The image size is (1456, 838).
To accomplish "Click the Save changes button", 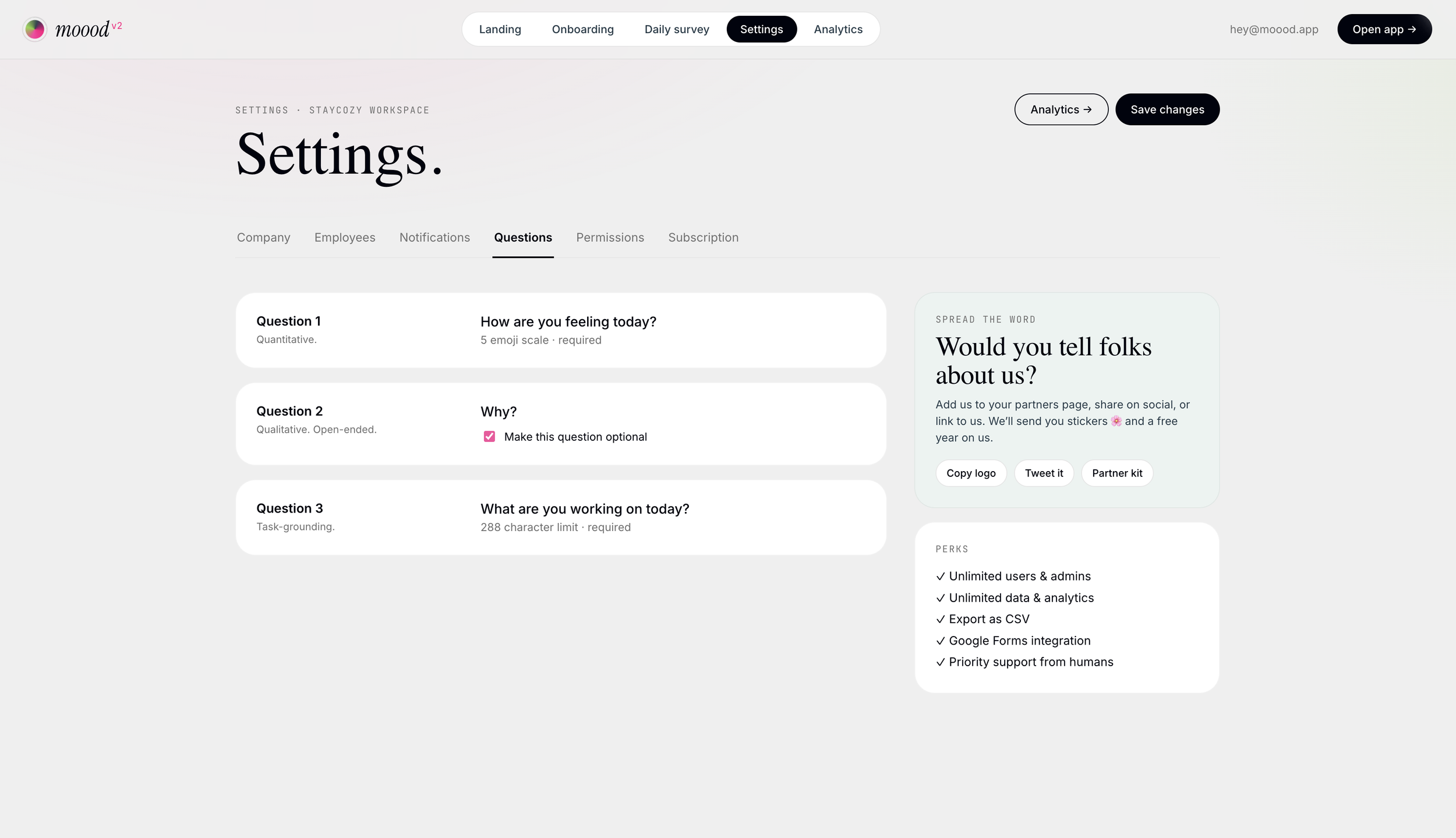I will tap(1167, 109).
